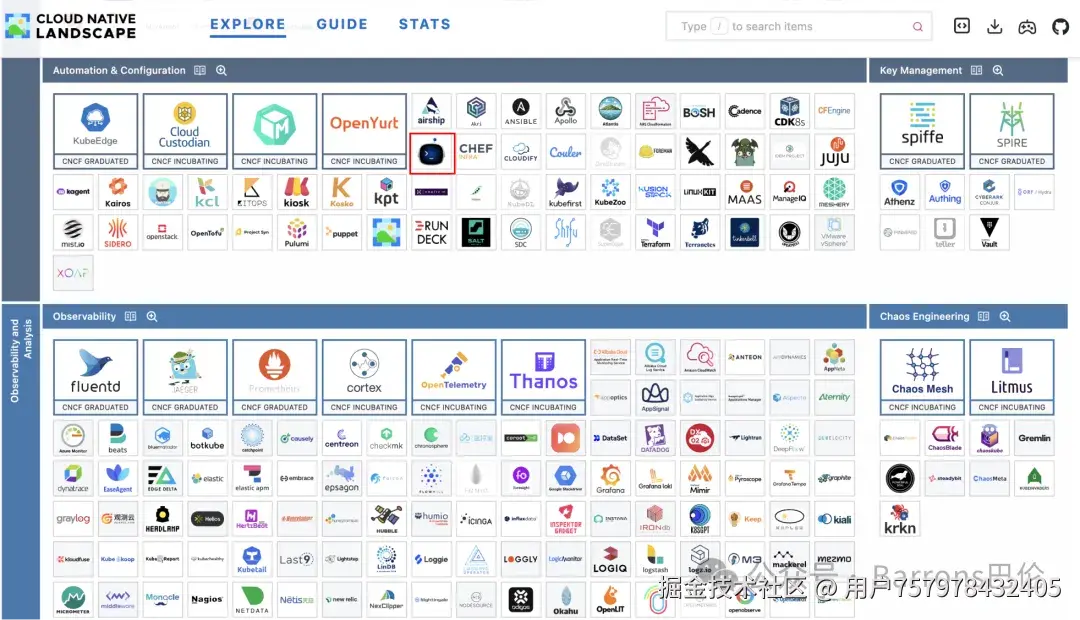Select the epsagon project icon
This screenshot has width=1080, height=620.
[342, 479]
